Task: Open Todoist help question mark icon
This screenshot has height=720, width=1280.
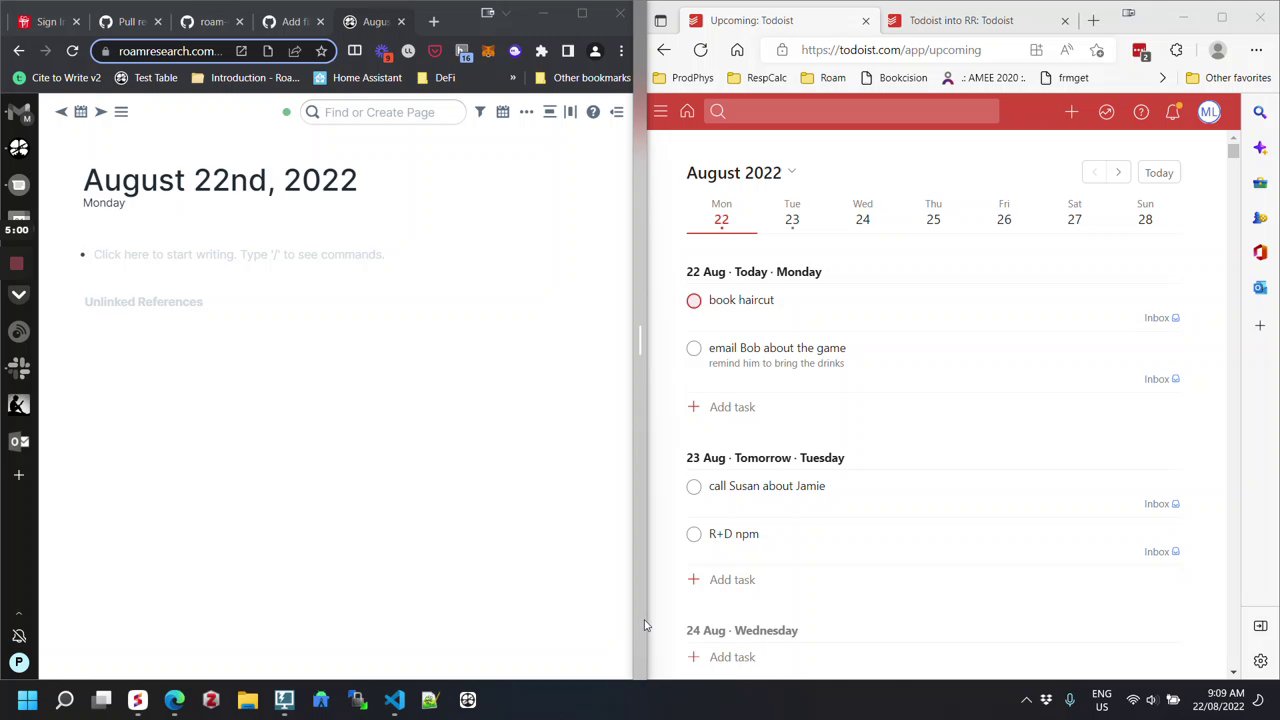Action: pos(1141,112)
